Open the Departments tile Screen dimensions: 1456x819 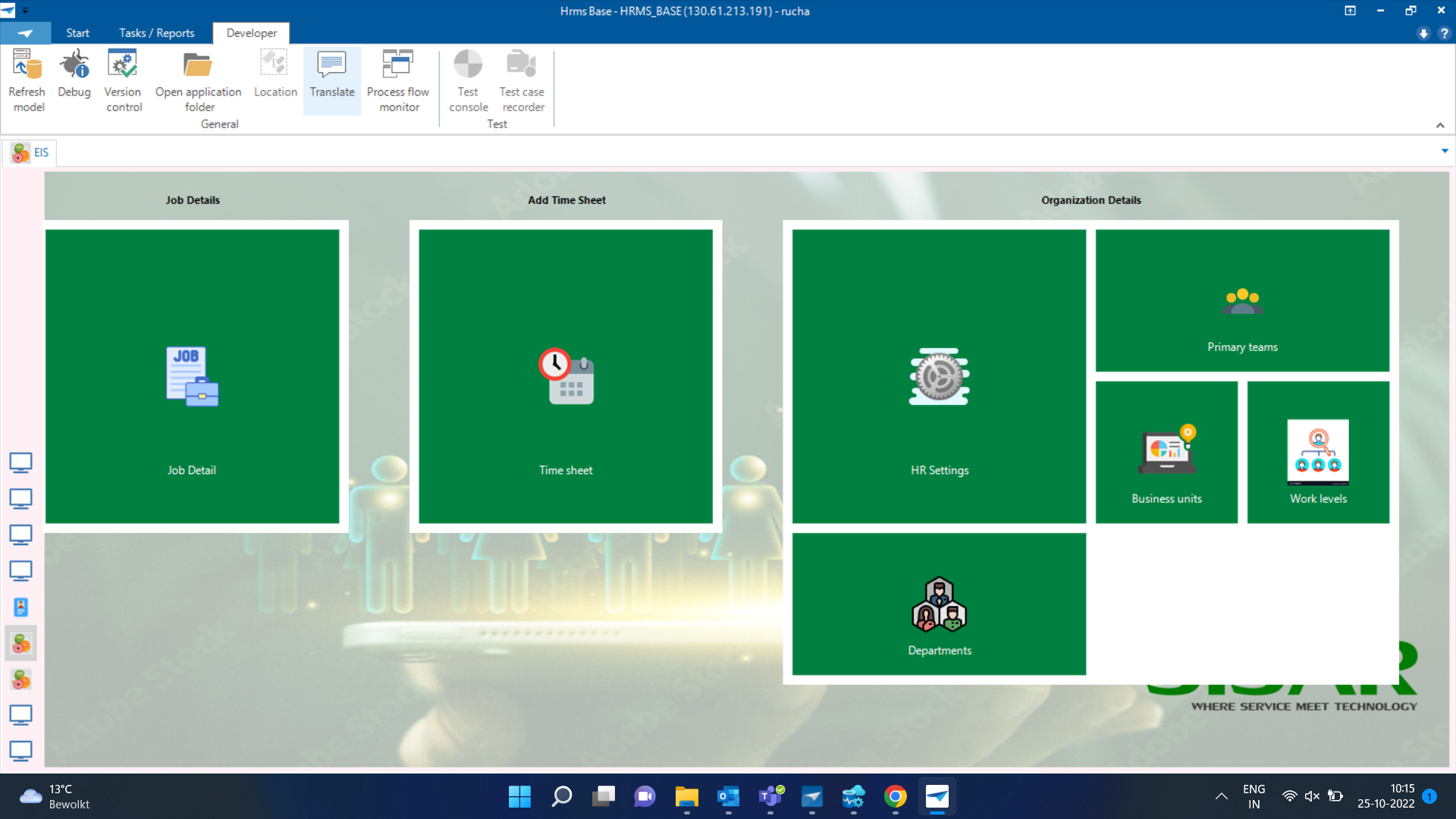point(939,604)
